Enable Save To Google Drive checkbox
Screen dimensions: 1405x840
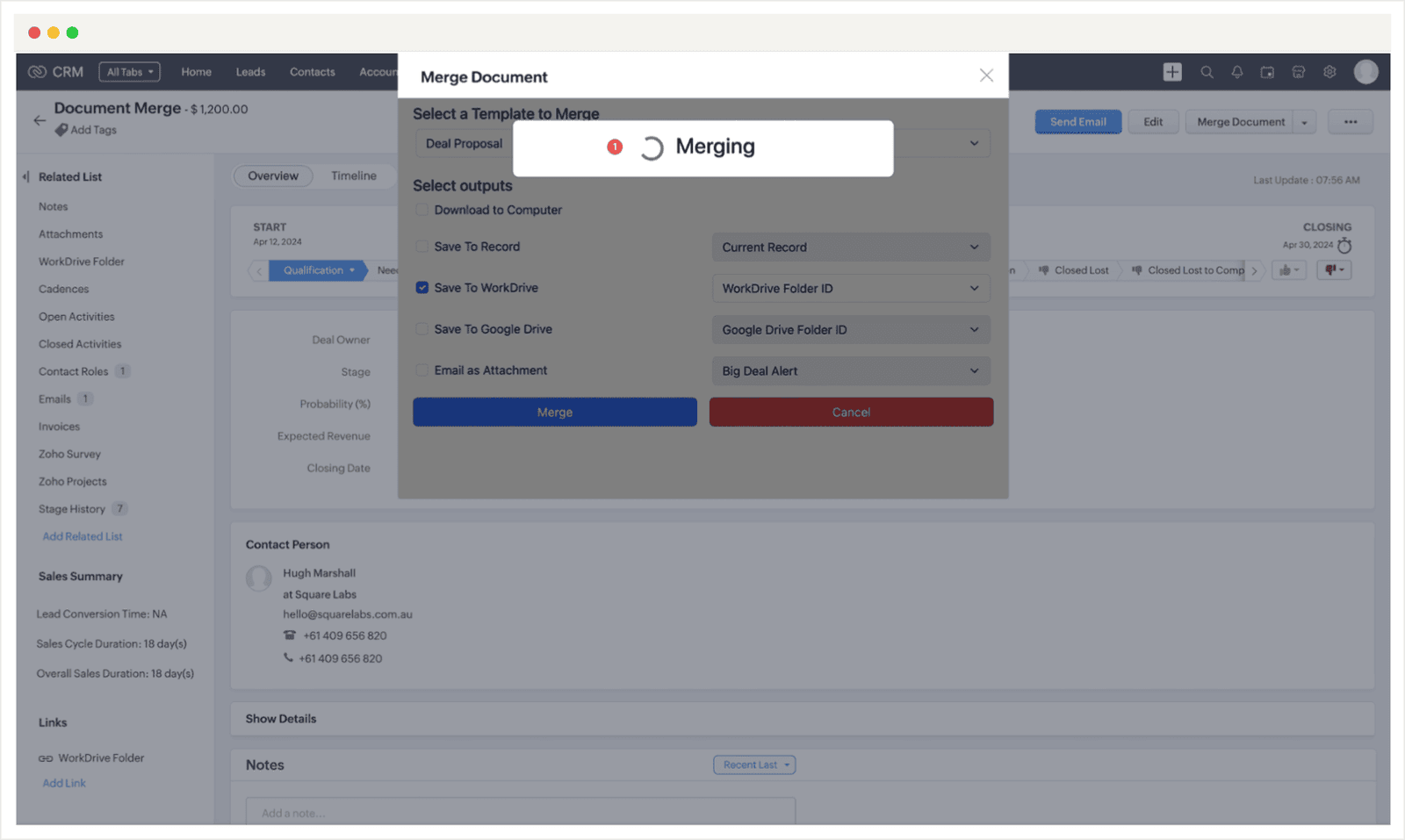pos(422,329)
